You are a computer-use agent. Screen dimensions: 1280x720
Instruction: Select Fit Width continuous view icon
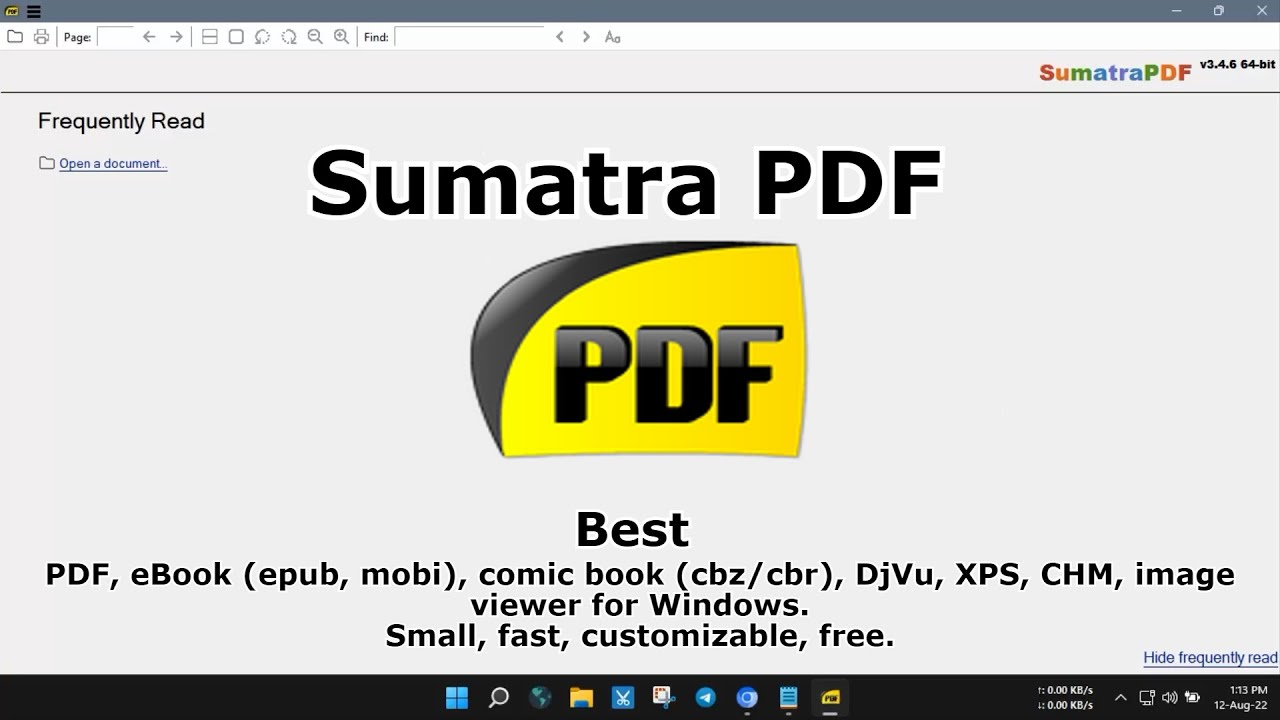210,37
